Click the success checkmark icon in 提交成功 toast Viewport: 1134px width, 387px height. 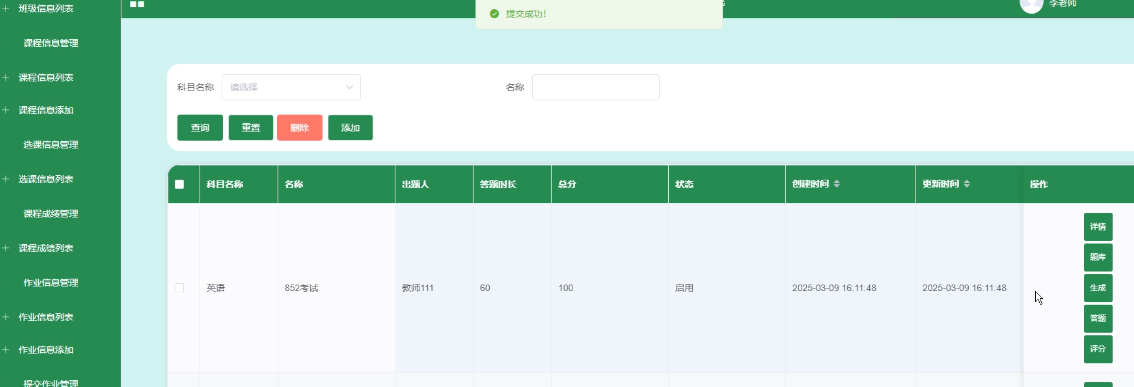tap(495, 14)
